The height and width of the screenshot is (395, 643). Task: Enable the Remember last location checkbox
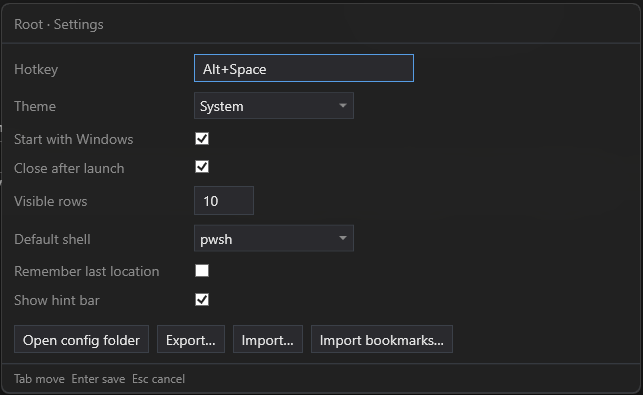tap(202, 271)
